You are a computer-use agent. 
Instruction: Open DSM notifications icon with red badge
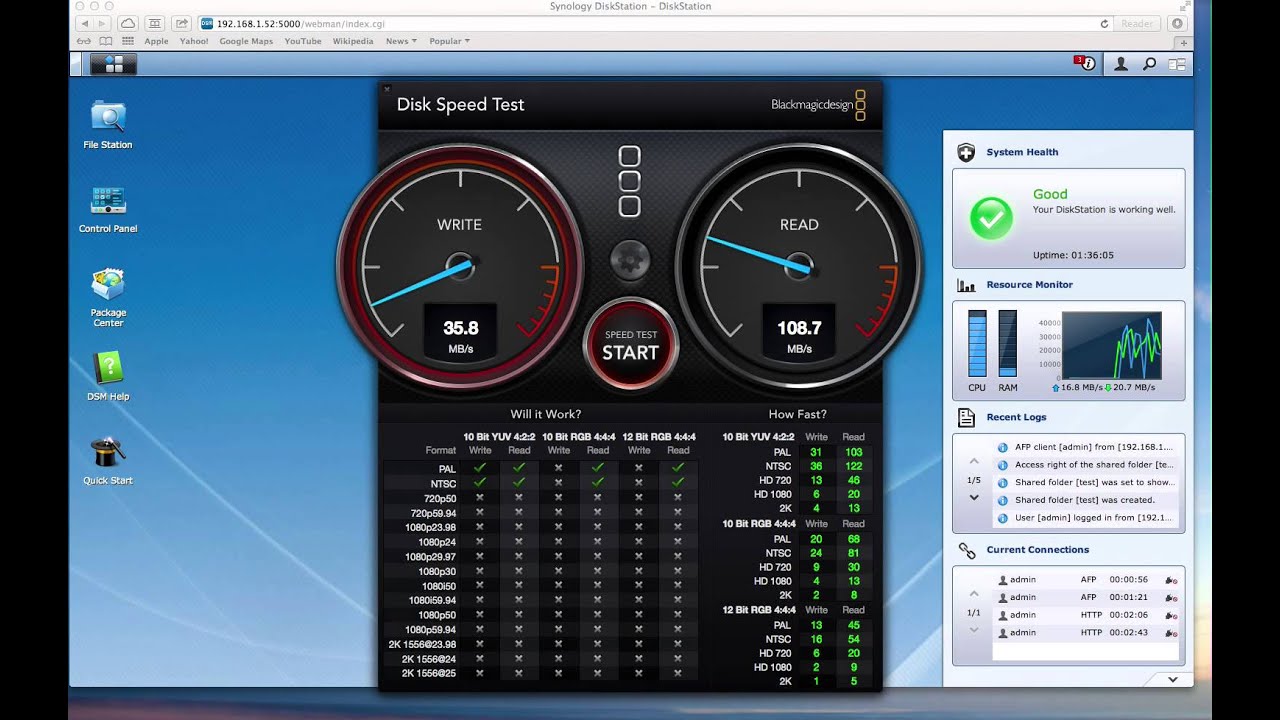[1085, 63]
